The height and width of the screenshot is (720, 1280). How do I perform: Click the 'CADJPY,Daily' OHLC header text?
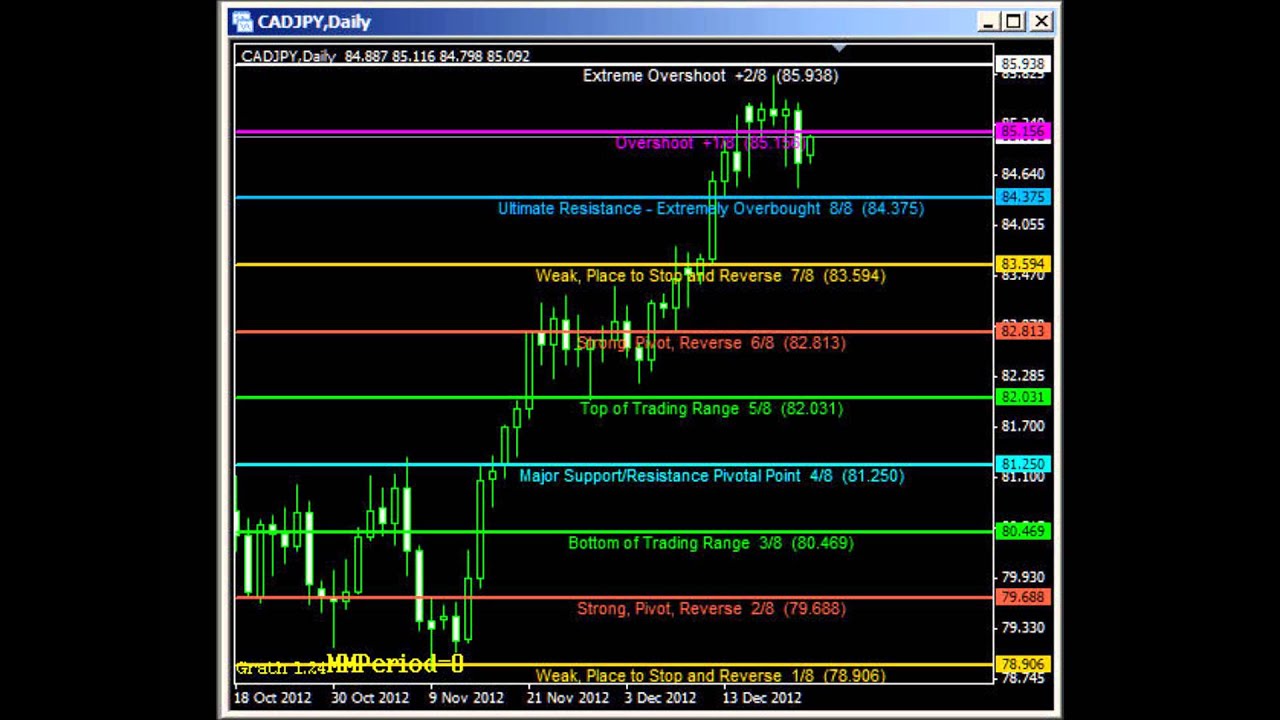pos(385,56)
